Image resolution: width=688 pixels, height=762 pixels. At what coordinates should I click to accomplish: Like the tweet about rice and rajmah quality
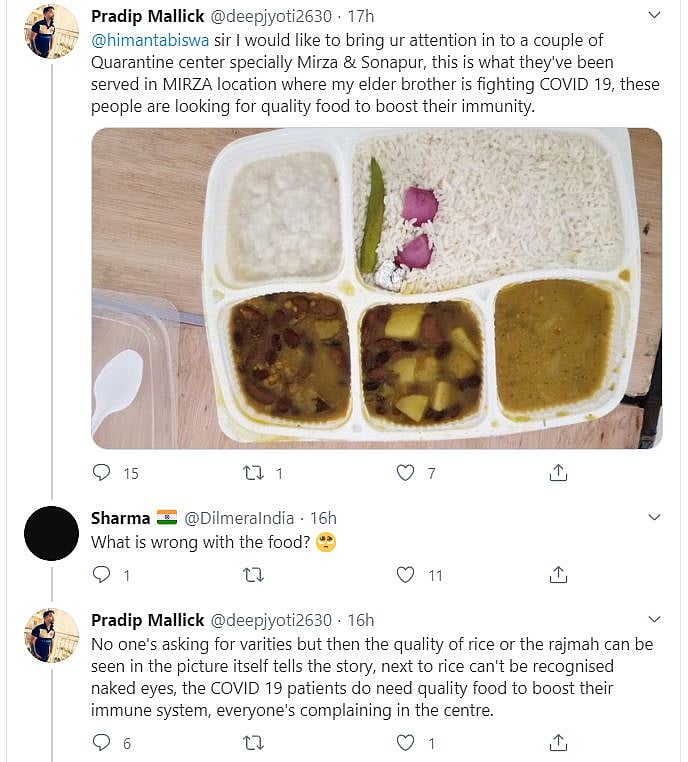(405, 743)
